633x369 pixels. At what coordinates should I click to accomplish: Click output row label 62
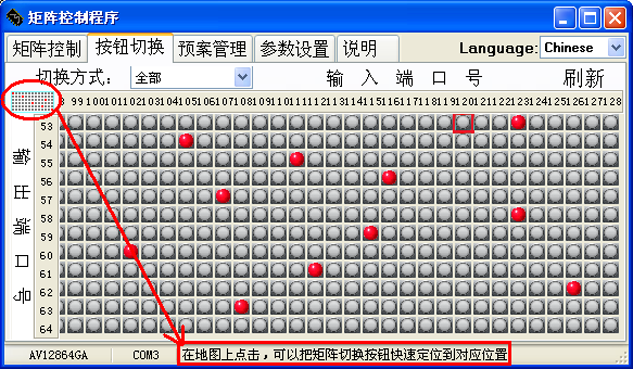(x=46, y=292)
